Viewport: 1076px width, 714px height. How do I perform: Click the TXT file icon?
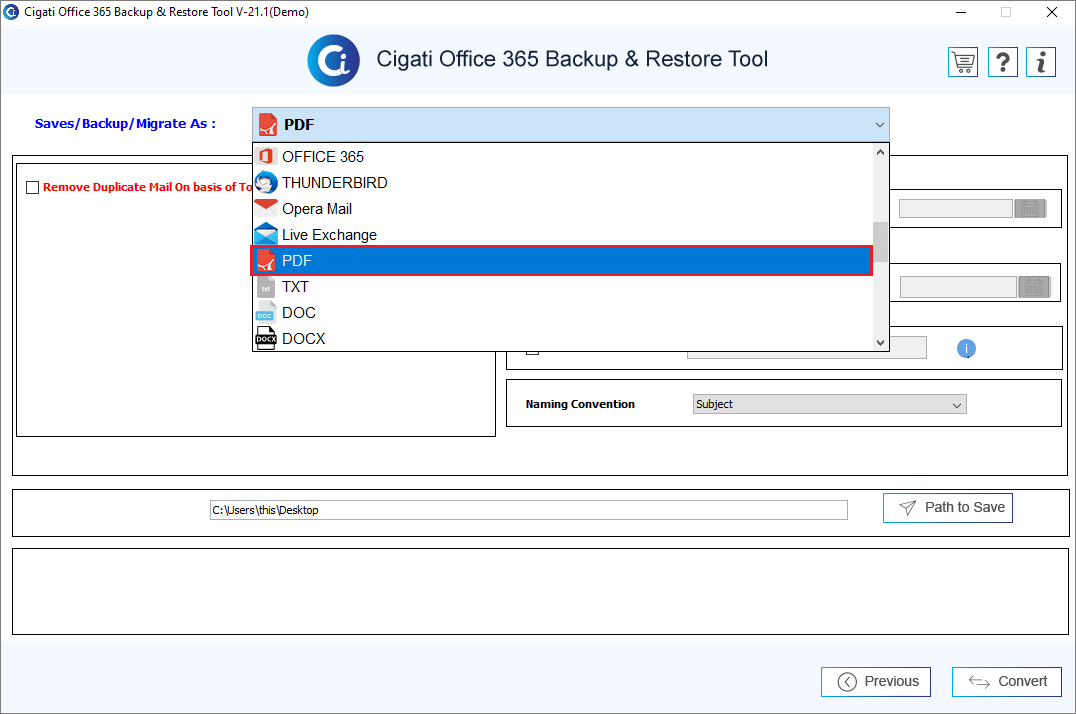coord(266,287)
